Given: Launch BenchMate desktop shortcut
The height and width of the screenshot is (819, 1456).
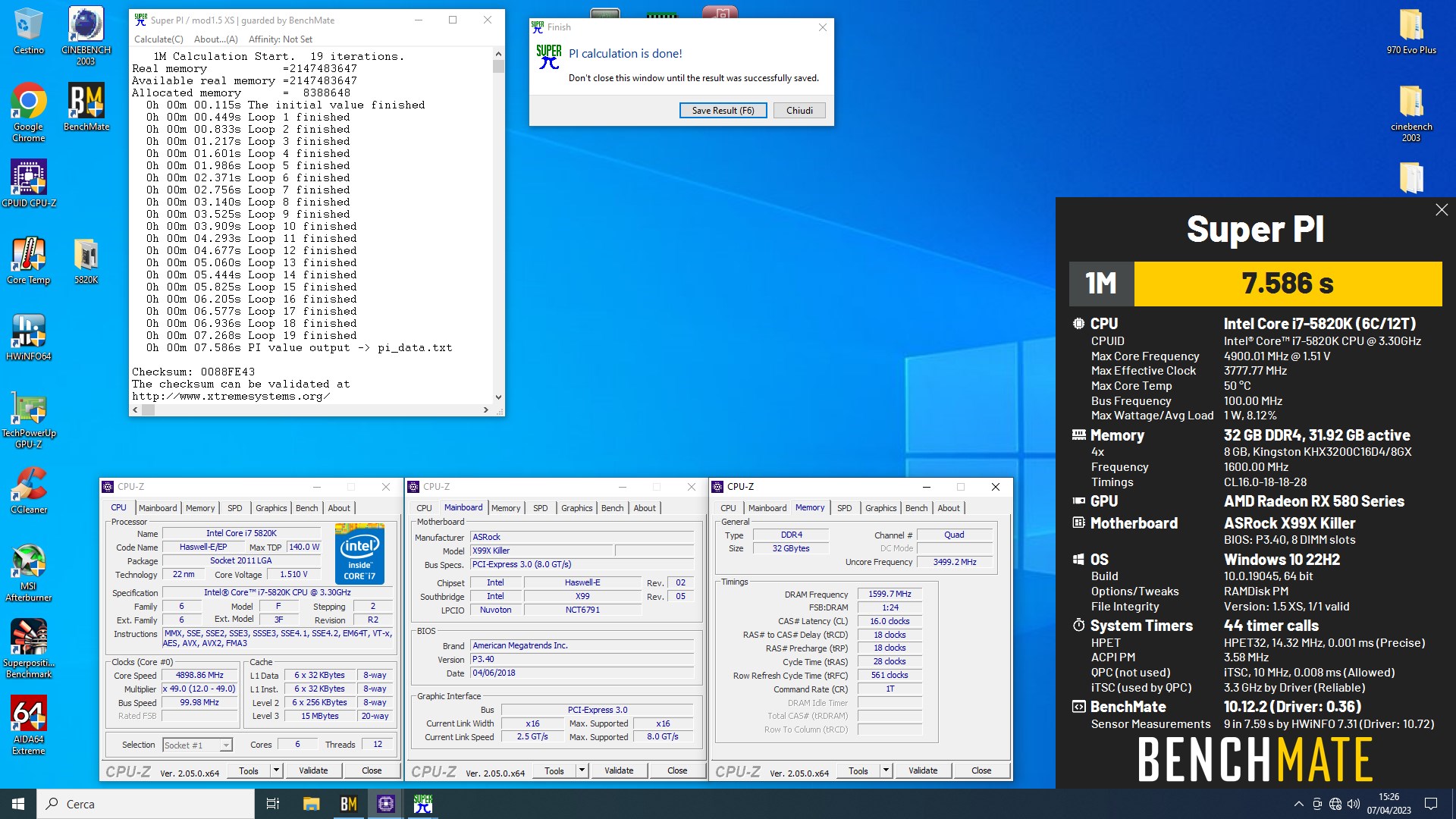Looking at the screenshot, I should click(86, 106).
